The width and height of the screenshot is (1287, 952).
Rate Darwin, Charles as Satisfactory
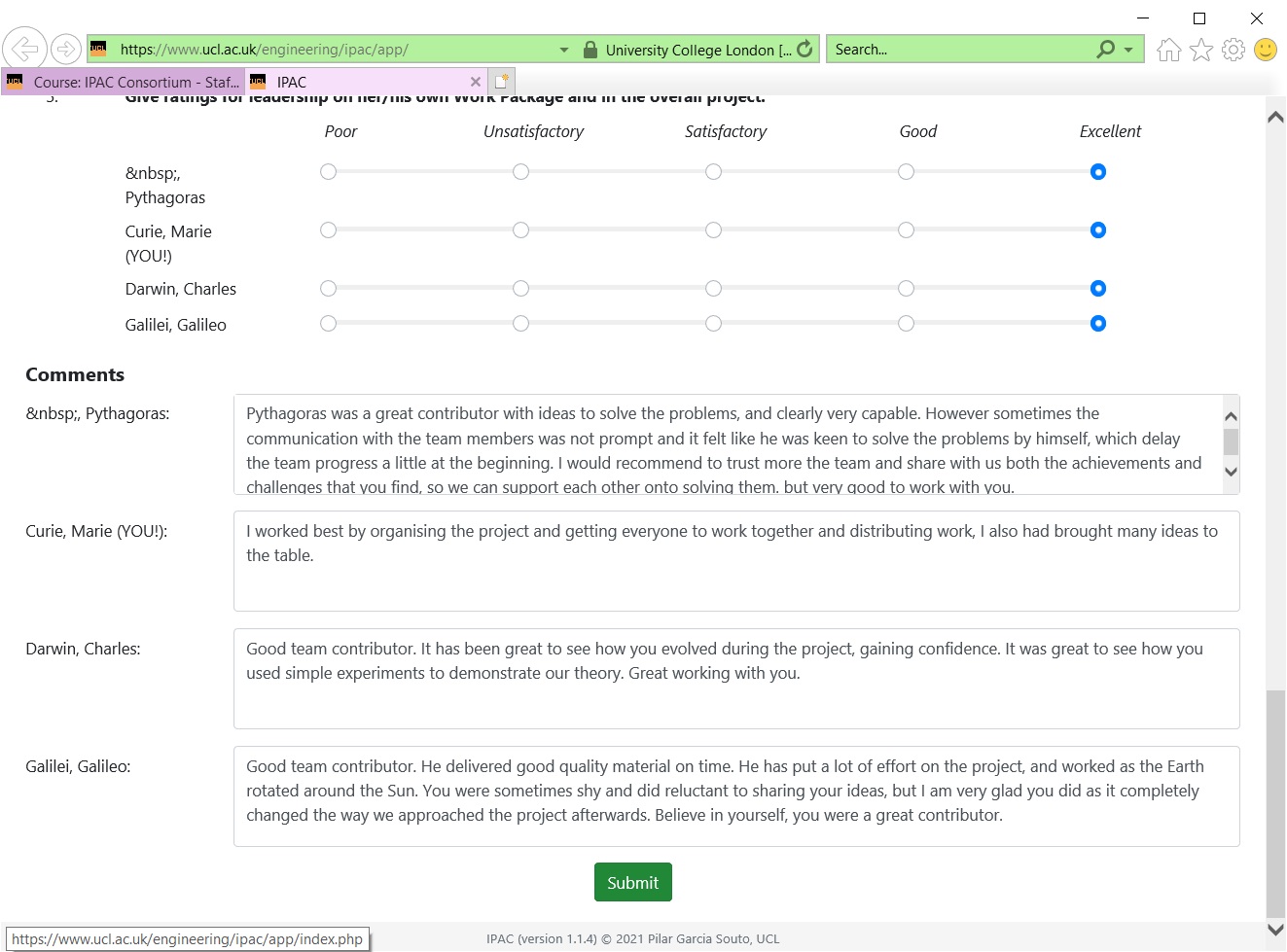pyautogui.click(x=713, y=289)
